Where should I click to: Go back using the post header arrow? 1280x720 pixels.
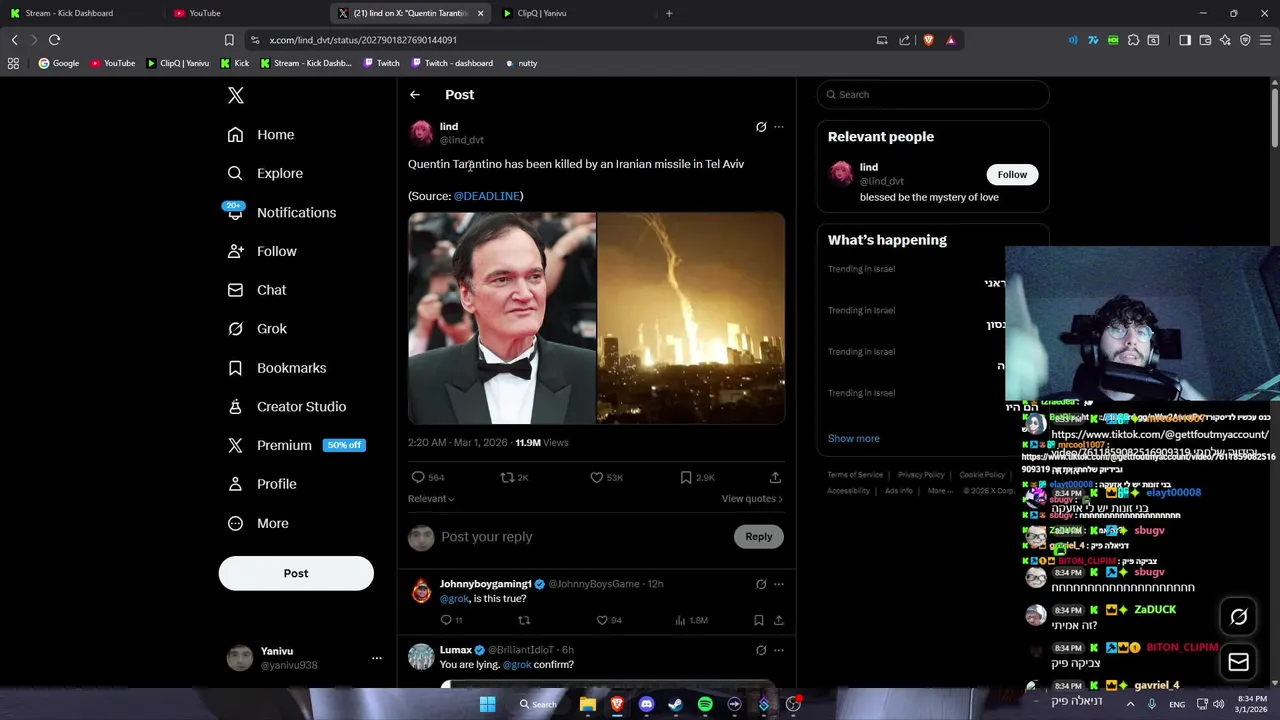tap(415, 95)
